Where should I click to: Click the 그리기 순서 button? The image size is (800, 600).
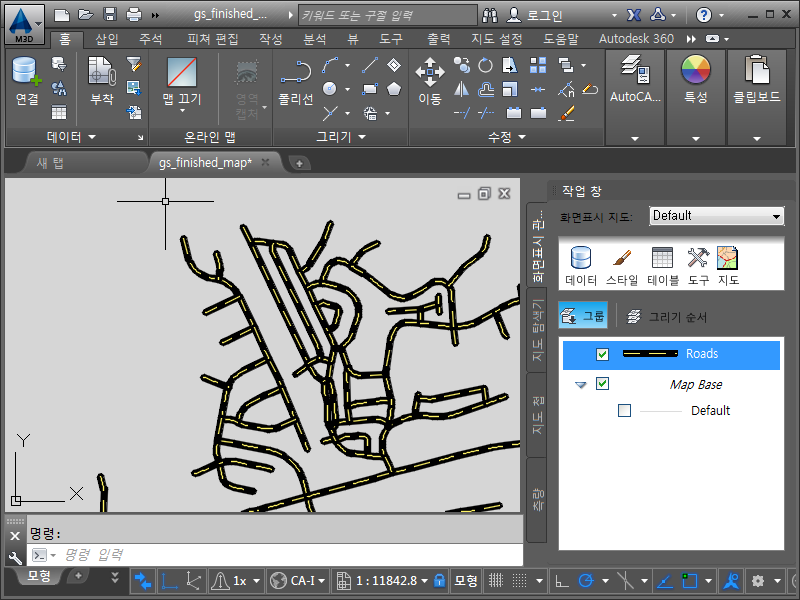[x=667, y=316]
